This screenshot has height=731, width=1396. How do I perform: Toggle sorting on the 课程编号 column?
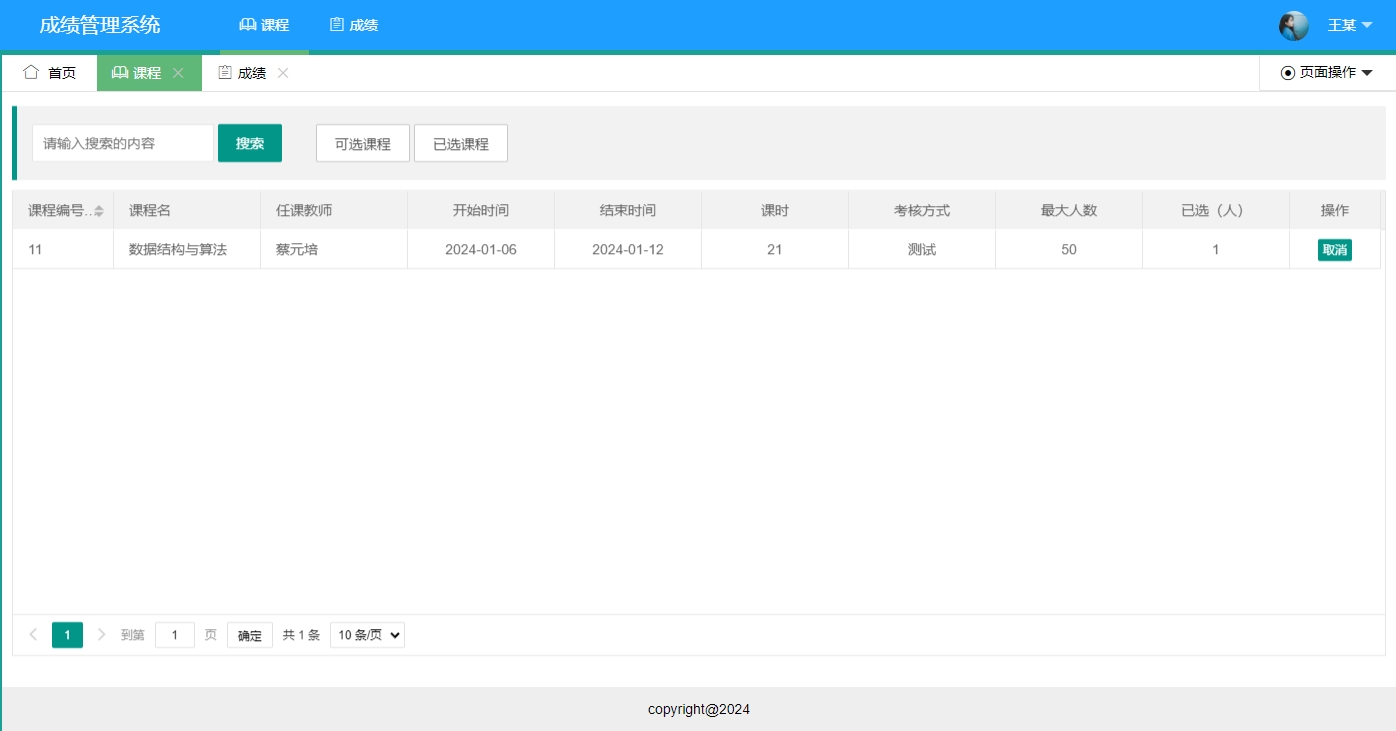pyautogui.click(x=62, y=208)
